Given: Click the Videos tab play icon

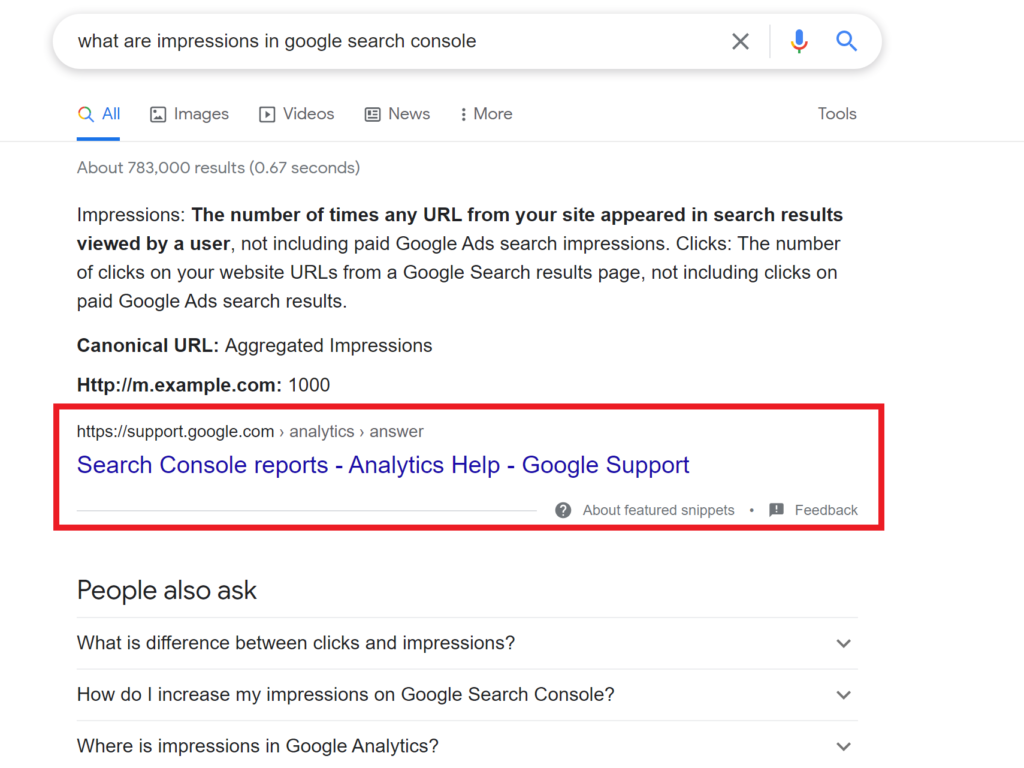Looking at the screenshot, I should pos(267,115).
